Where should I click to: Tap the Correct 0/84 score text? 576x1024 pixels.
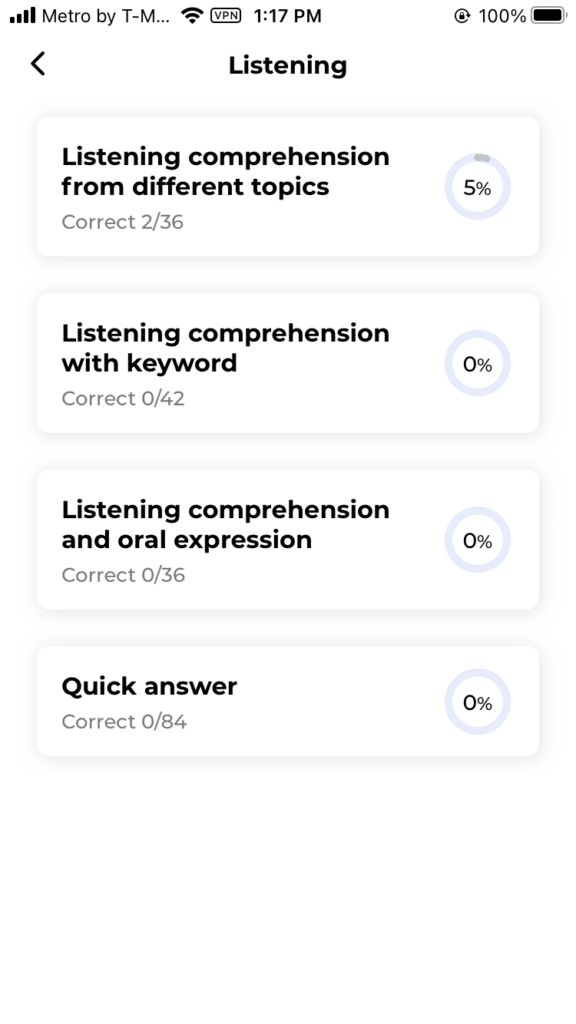point(124,721)
